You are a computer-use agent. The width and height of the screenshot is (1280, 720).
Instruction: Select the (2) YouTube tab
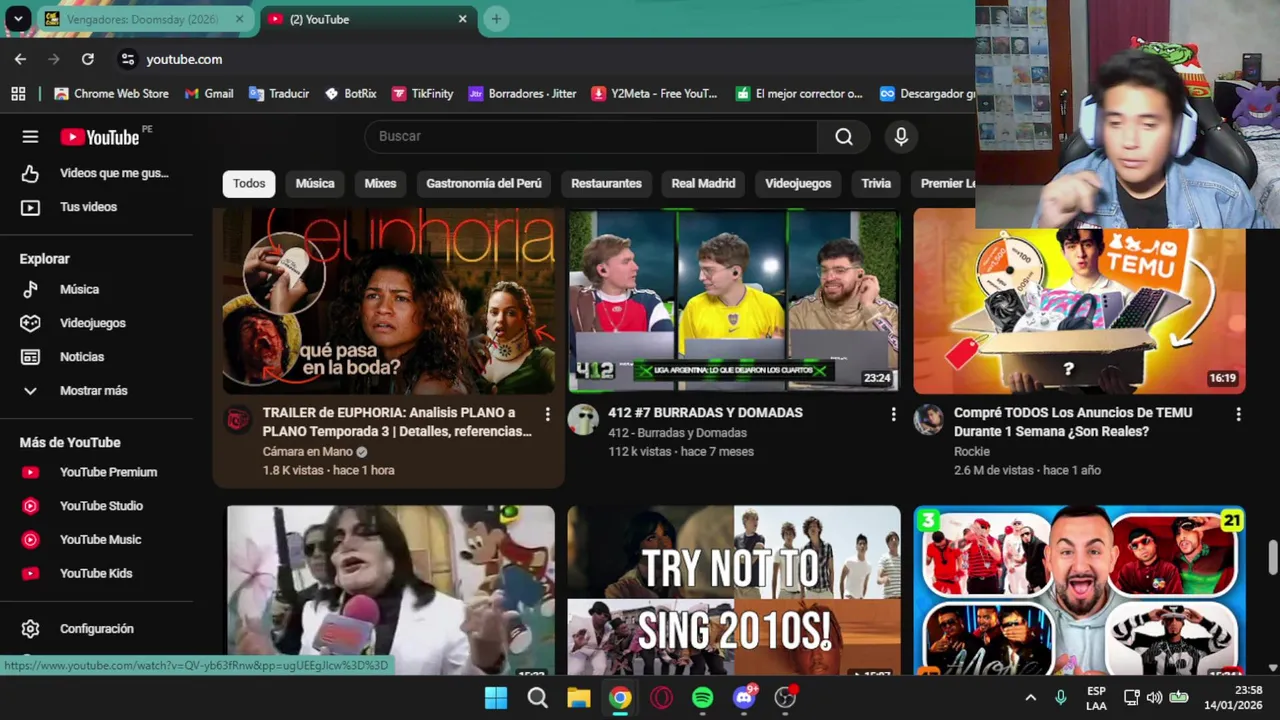[x=369, y=19]
